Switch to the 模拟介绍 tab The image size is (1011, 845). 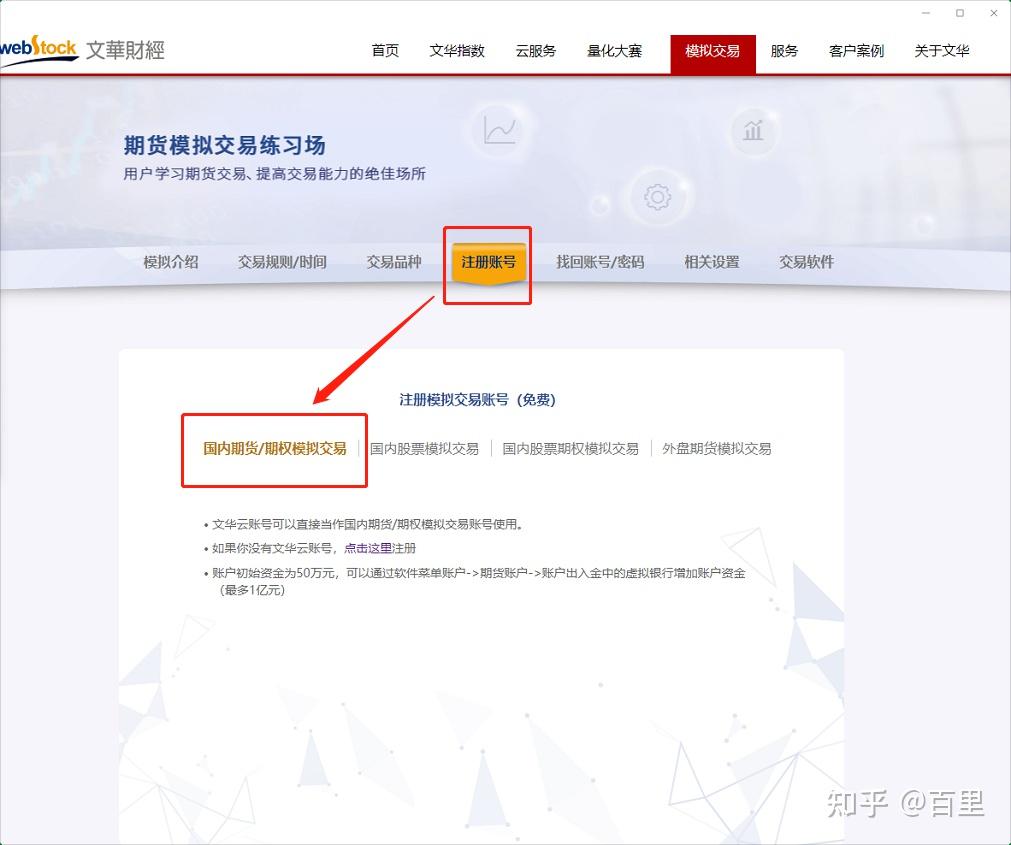tap(170, 262)
